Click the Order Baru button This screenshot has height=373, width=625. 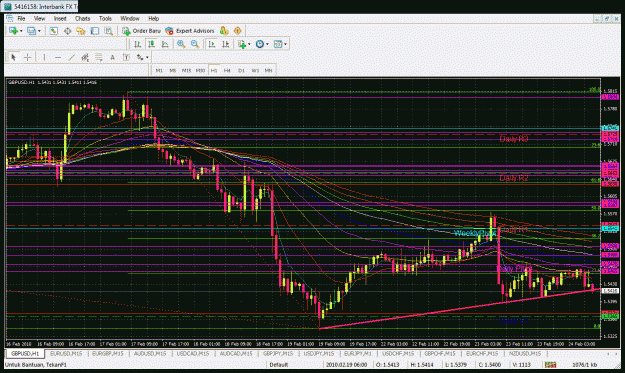[x=142, y=31]
